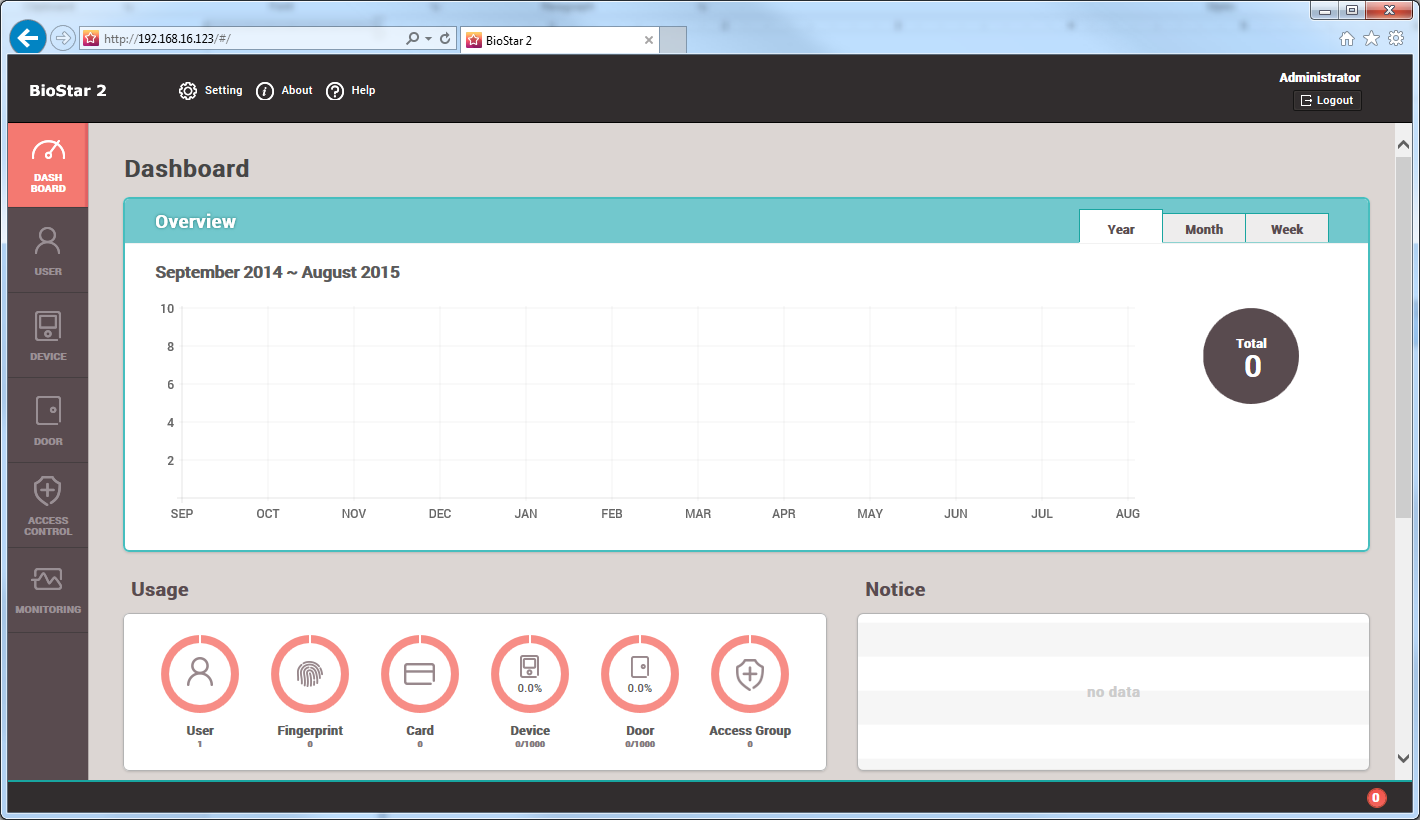The width and height of the screenshot is (1420, 820).
Task: Click the Logout button
Action: 1327,101
